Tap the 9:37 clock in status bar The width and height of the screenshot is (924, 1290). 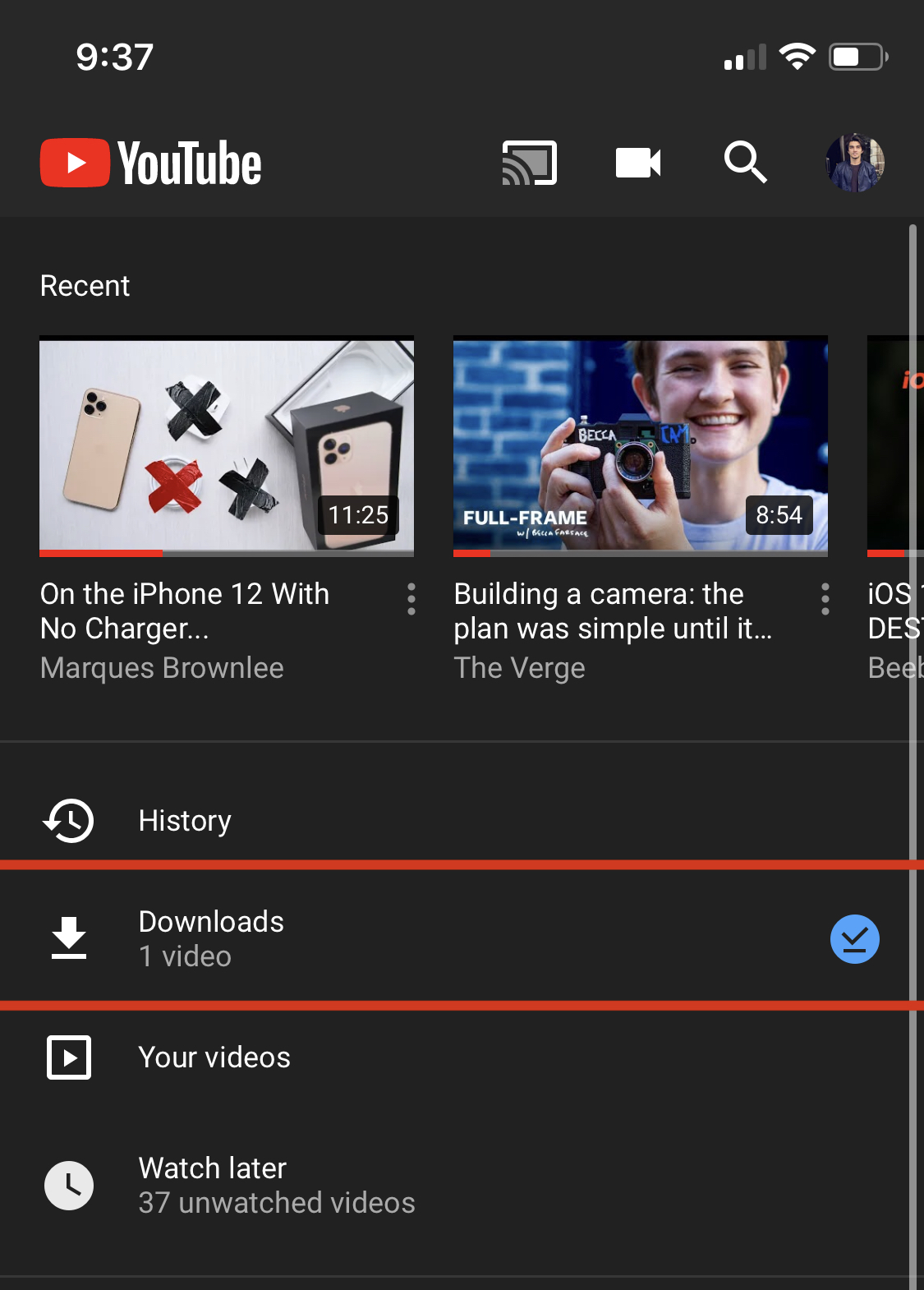(x=115, y=57)
